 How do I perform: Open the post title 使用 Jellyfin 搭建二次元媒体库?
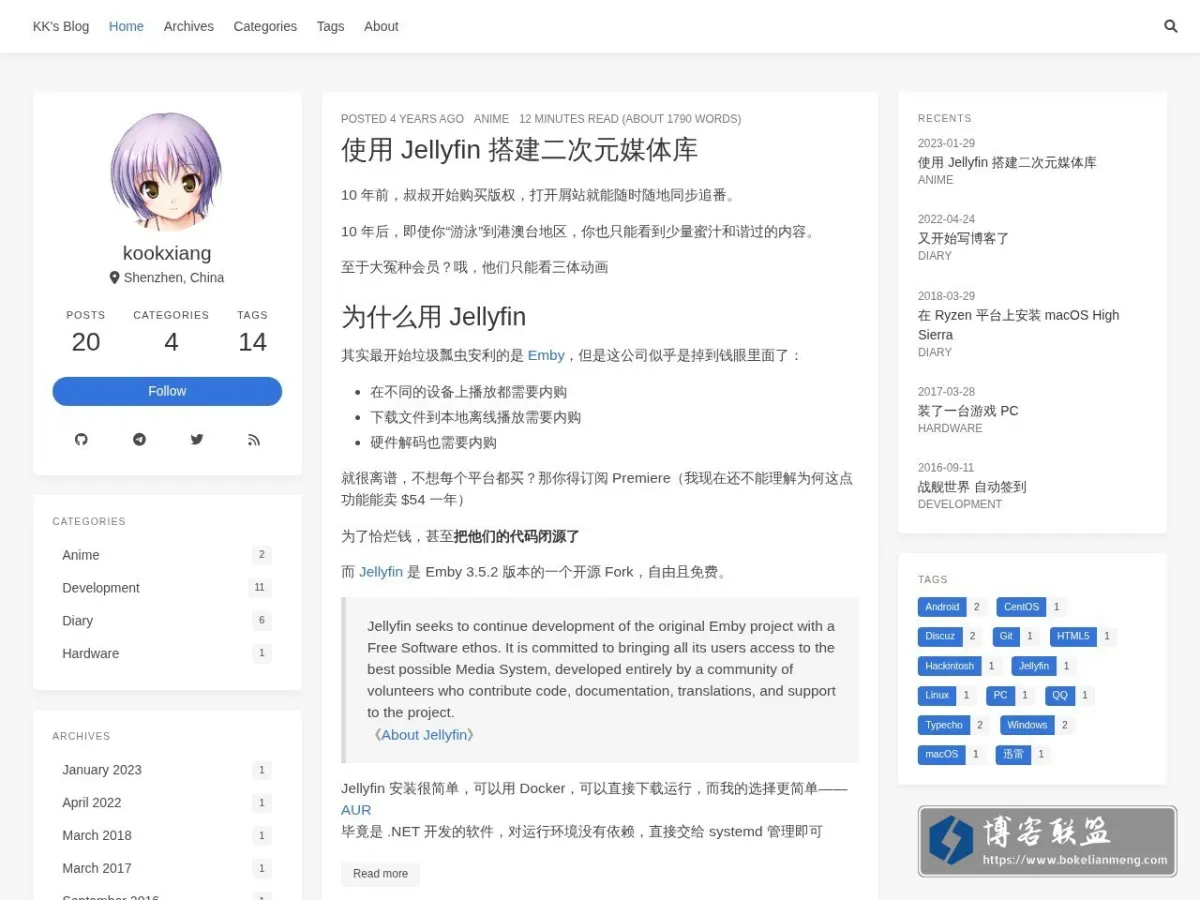tap(519, 150)
